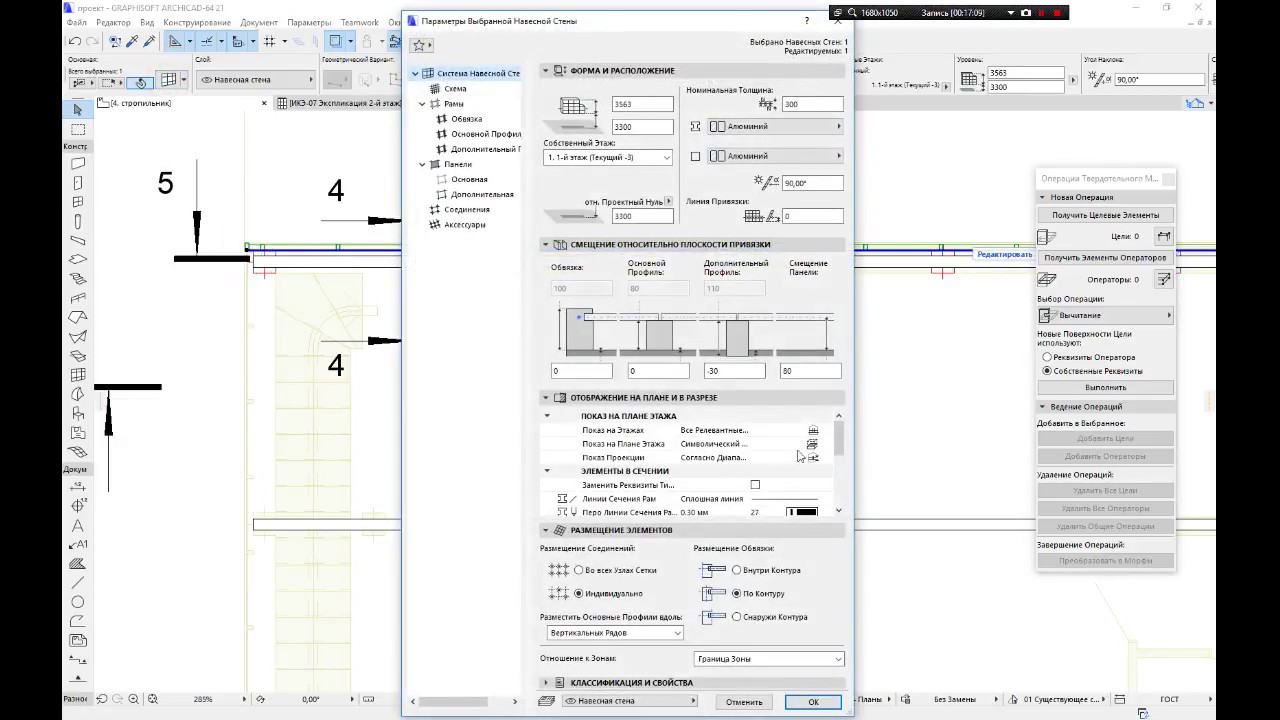This screenshot has height=720, width=1280.
Task: Check the Заменить Реквизиты checkbox
Action: 755,485
